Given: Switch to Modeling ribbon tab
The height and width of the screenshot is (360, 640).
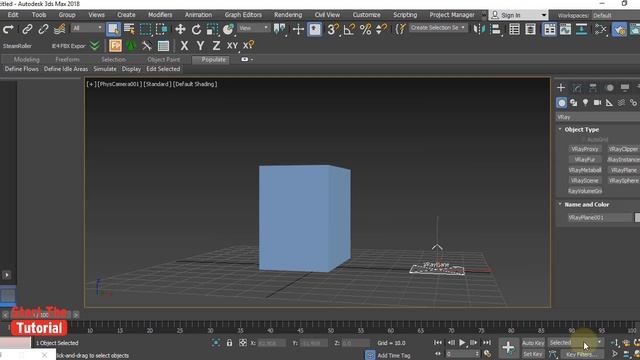Looking at the screenshot, I should 27,60.
